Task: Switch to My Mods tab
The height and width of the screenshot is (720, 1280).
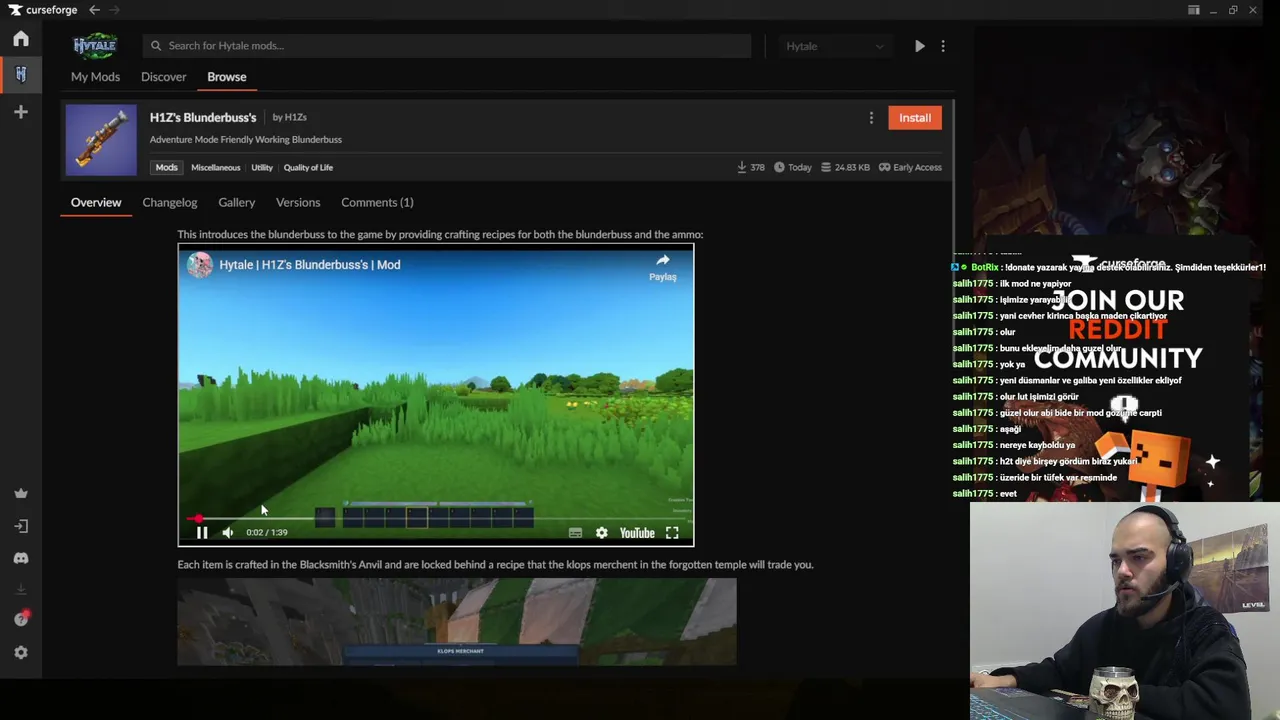Action: tap(95, 77)
